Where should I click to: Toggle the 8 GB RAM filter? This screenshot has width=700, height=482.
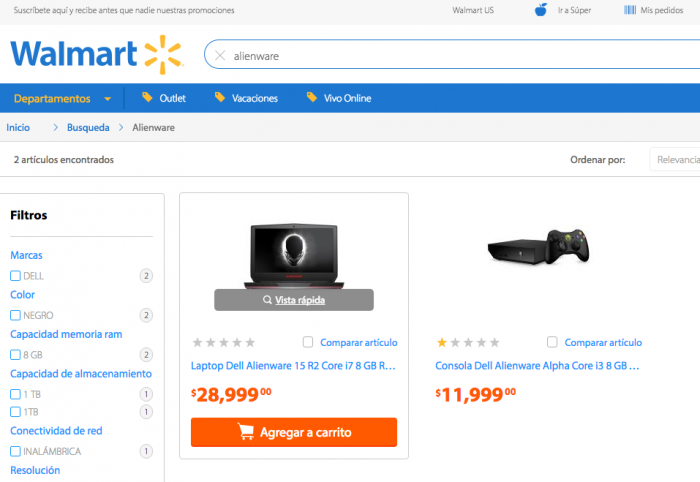click(16, 354)
